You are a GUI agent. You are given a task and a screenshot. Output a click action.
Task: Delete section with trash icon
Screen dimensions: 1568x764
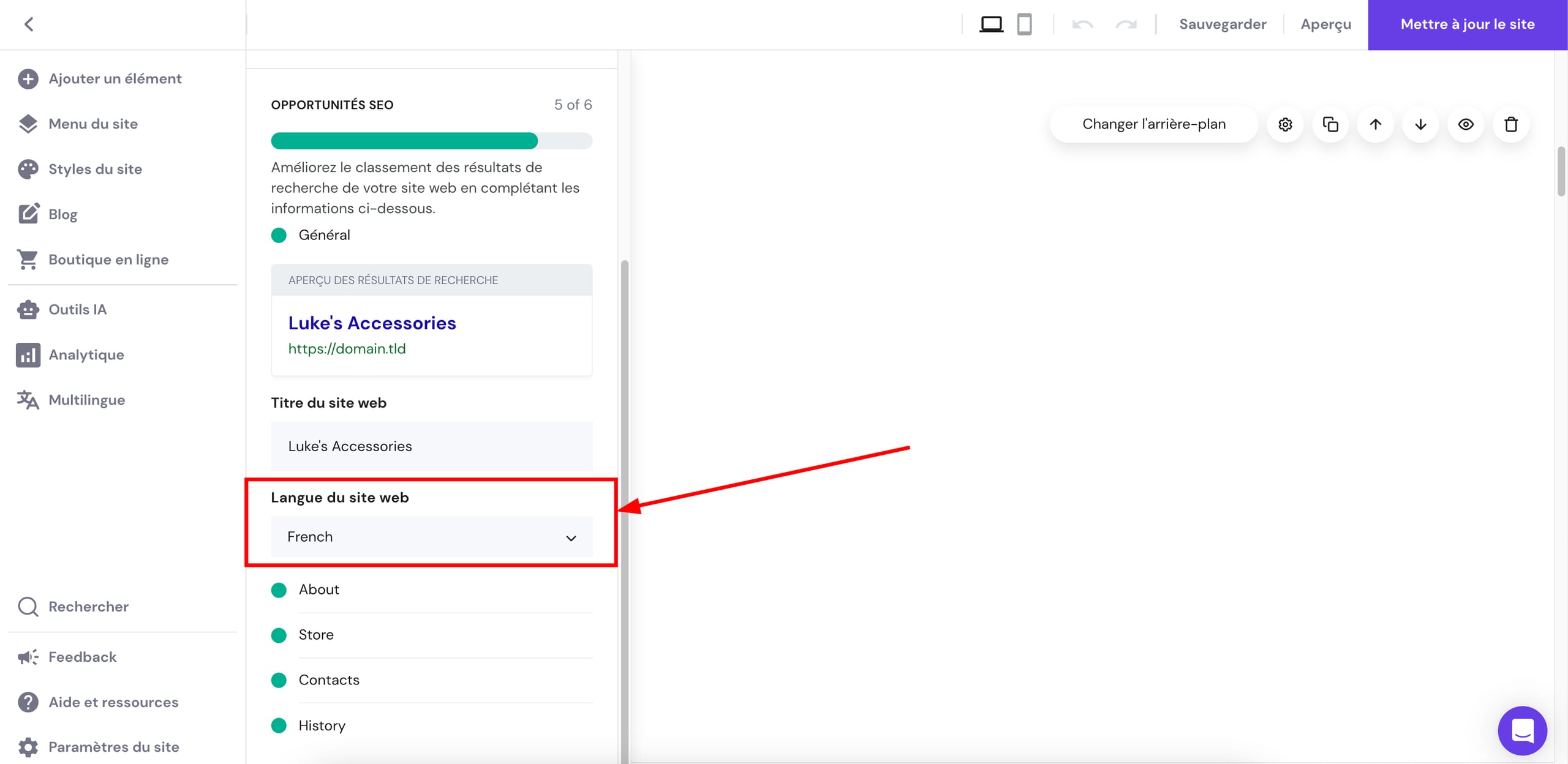point(1511,124)
